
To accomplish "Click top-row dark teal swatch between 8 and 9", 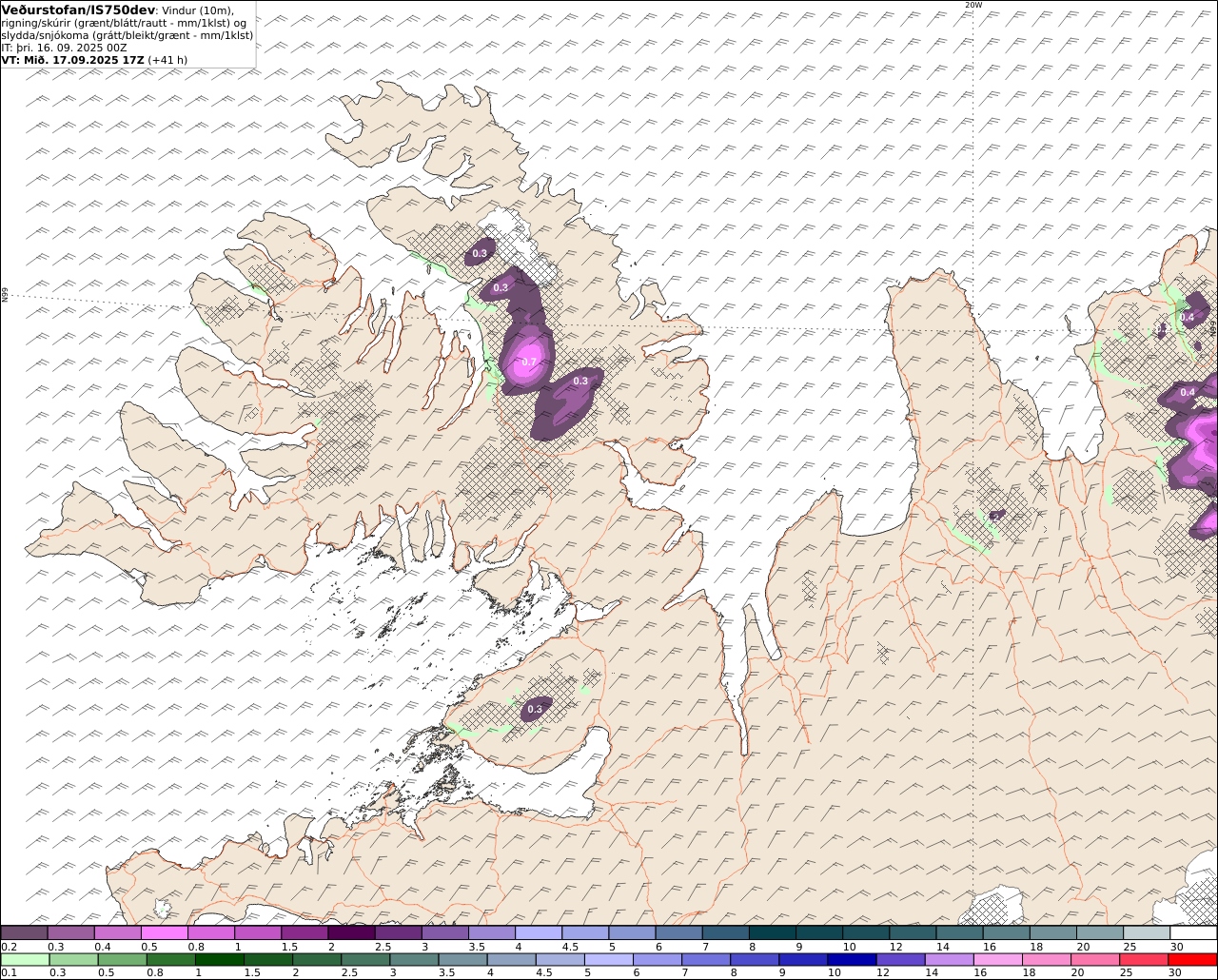I will point(773,932).
